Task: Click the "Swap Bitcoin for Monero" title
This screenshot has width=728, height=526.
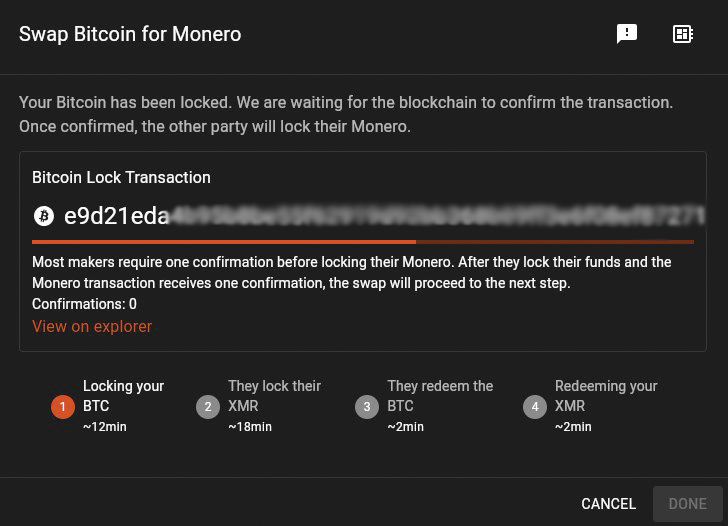Action: point(130,34)
